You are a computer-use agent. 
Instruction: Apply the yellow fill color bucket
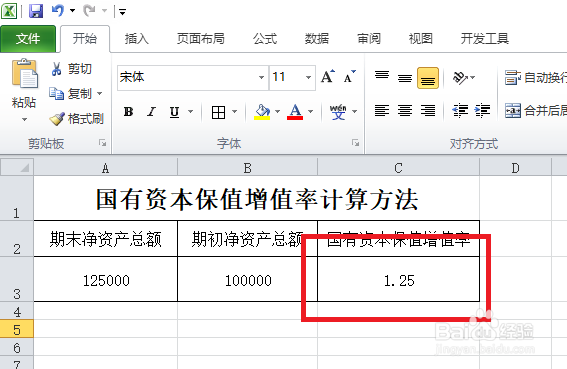point(263,112)
